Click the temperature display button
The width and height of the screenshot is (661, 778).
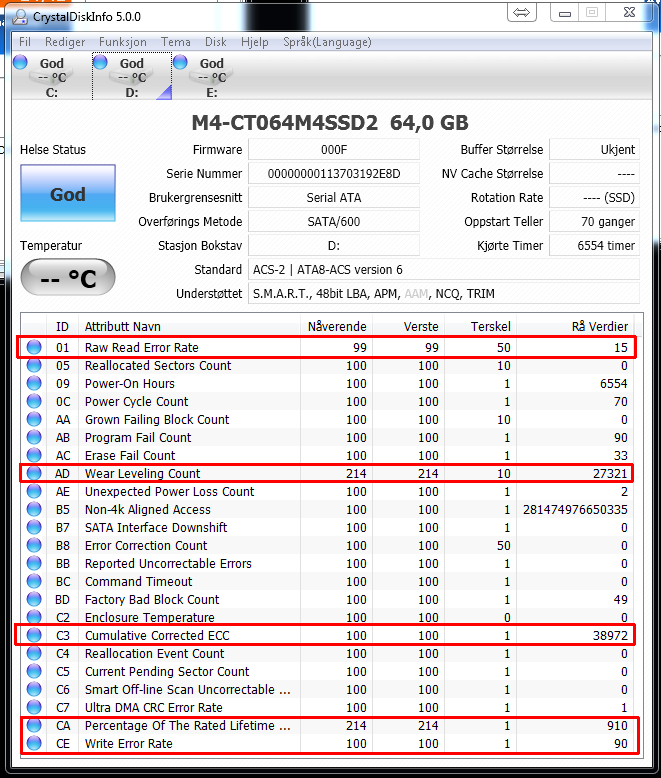pos(68,277)
